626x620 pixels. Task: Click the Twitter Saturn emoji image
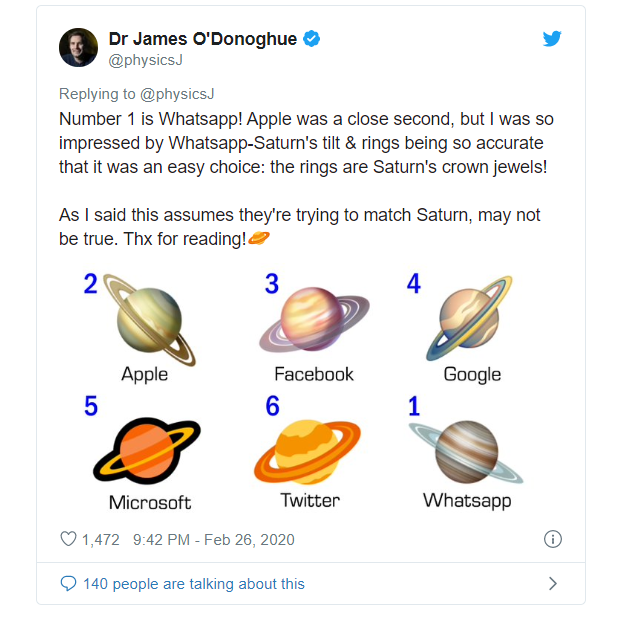pos(310,450)
